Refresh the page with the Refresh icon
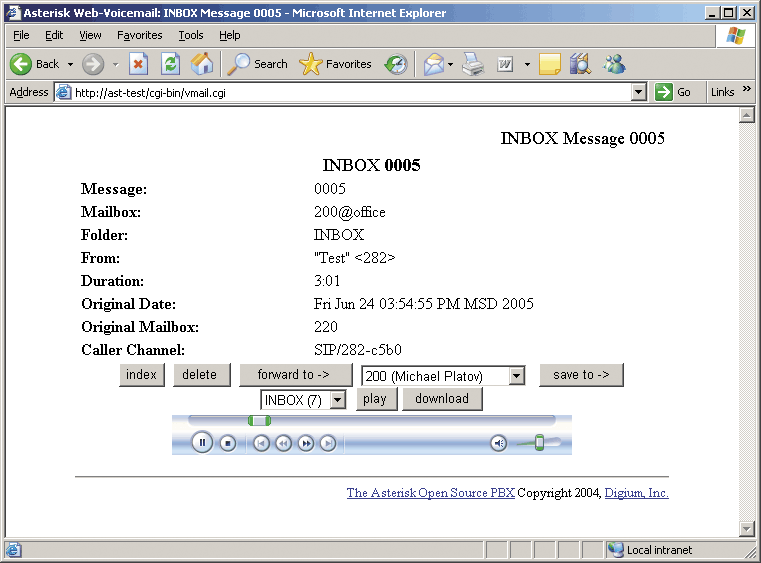Viewport: 761px width, 563px height. tap(170, 64)
